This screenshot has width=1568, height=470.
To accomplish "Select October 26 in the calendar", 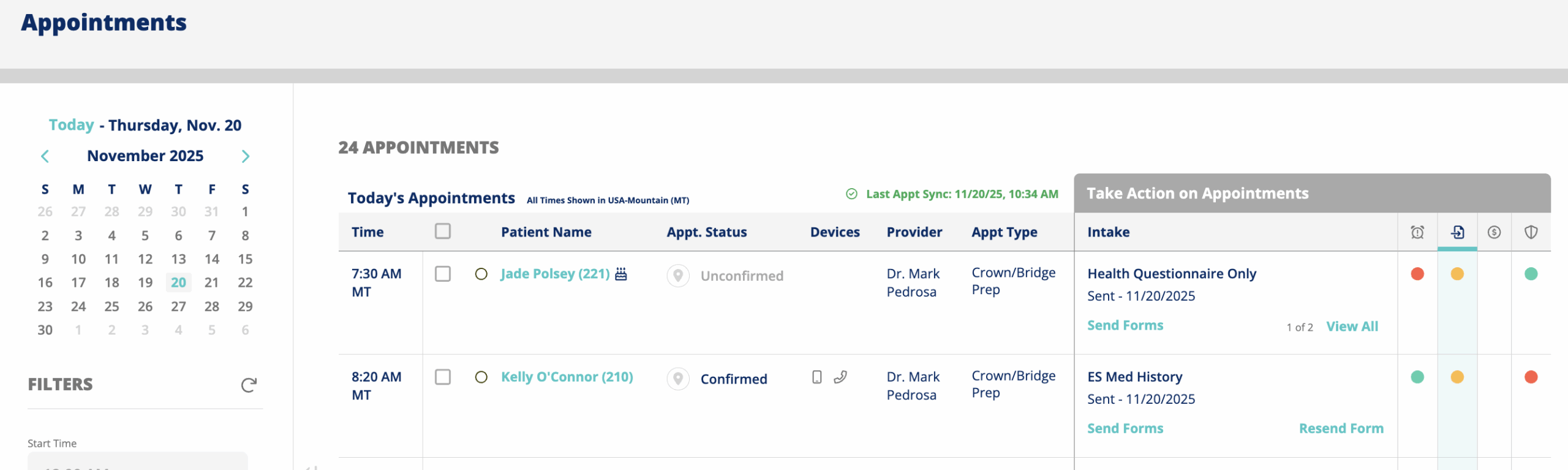I will click(x=45, y=211).
